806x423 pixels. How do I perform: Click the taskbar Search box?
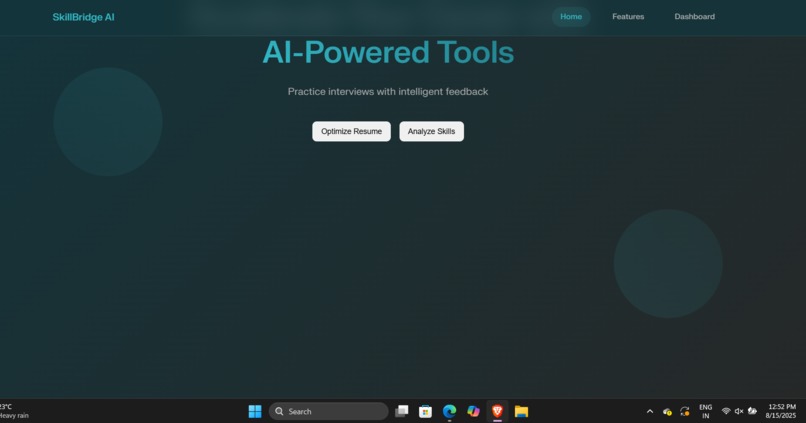(x=328, y=411)
